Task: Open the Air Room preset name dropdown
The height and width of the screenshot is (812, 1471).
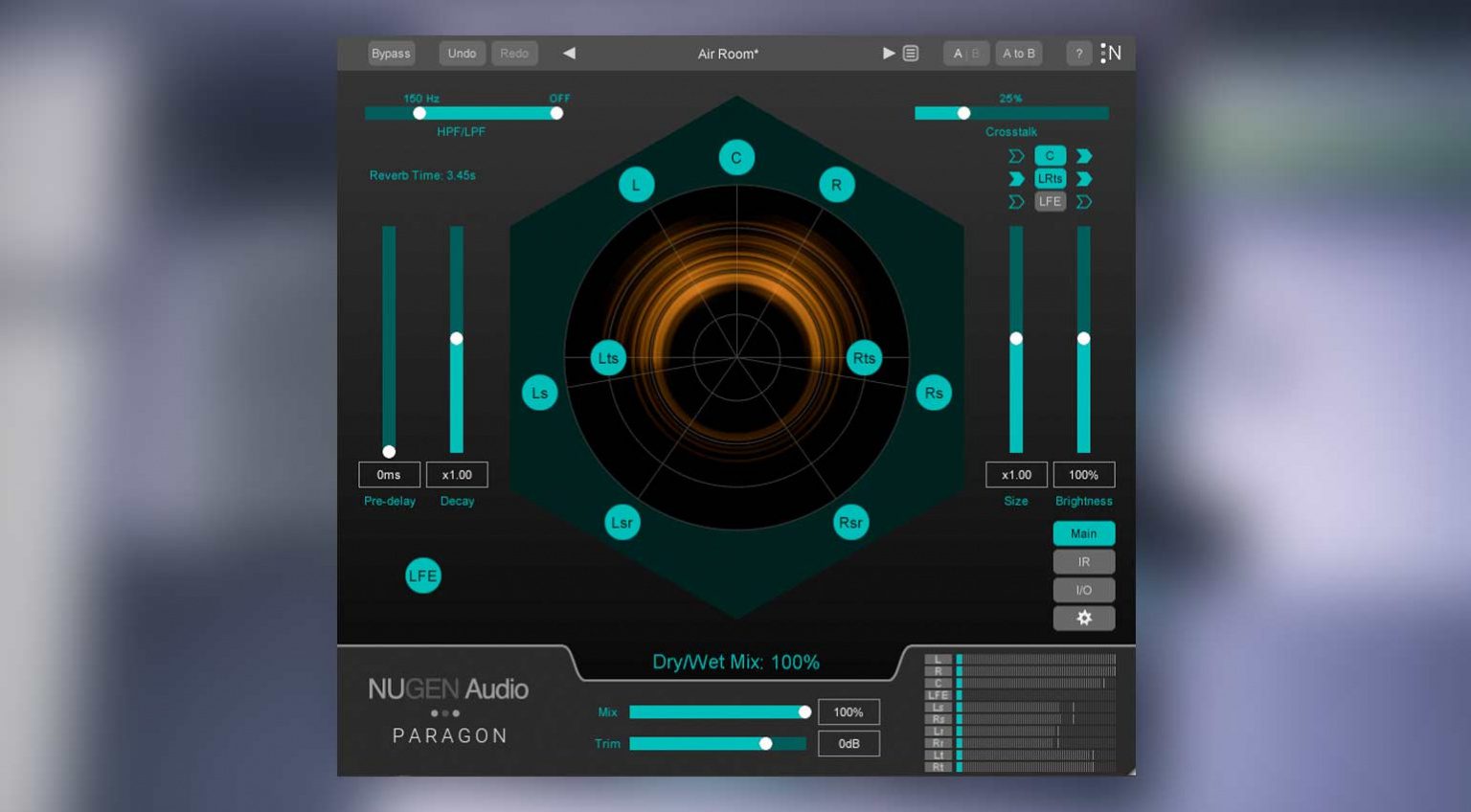Action: 728,54
